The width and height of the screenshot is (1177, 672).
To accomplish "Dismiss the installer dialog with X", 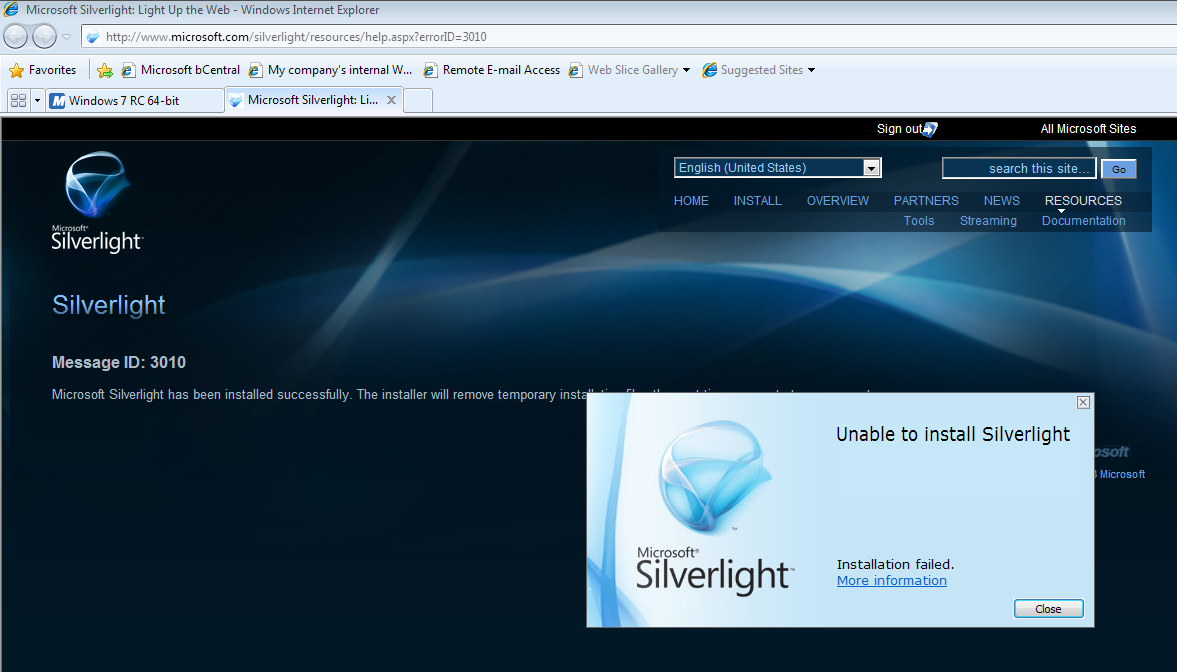I will point(1083,402).
